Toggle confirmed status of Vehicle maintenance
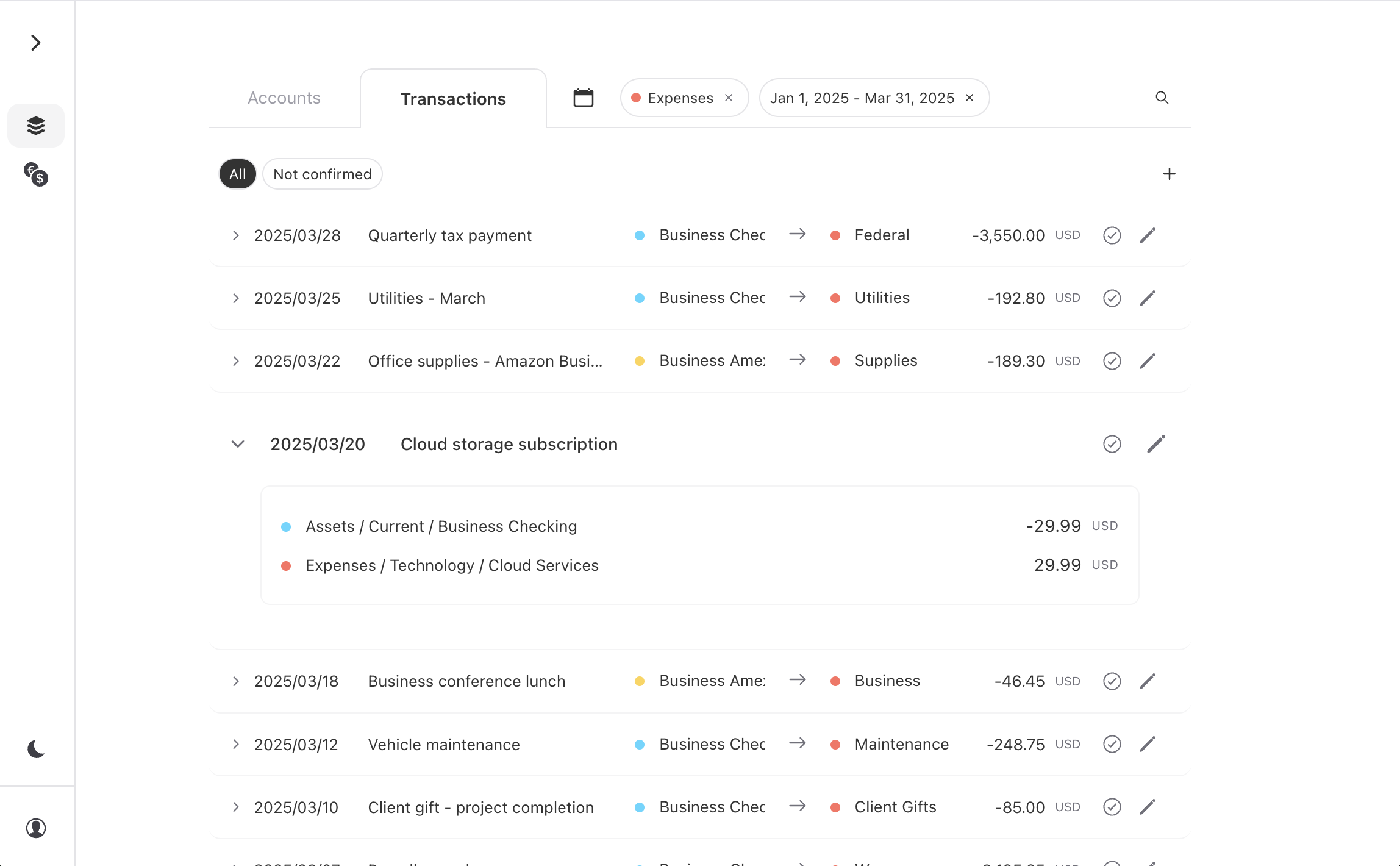This screenshot has width=1400, height=866. pyautogui.click(x=1112, y=744)
